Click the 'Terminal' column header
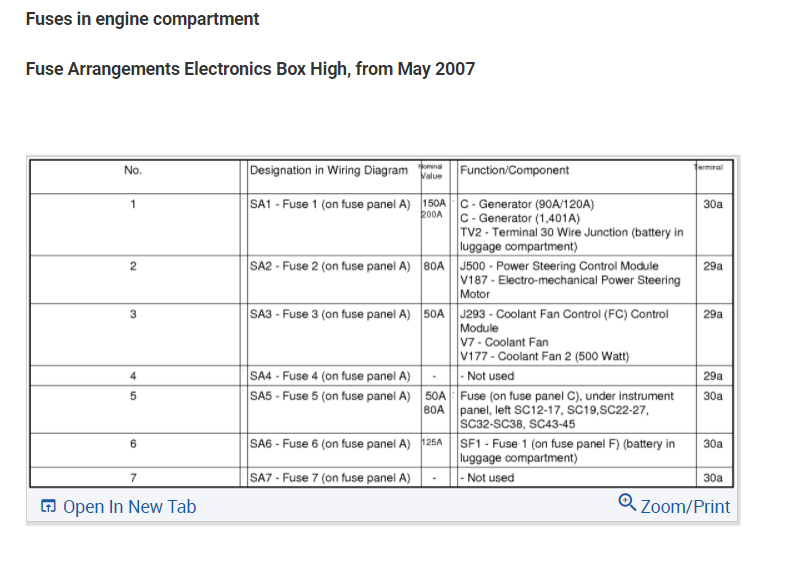791x576 pixels. coord(708,167)
